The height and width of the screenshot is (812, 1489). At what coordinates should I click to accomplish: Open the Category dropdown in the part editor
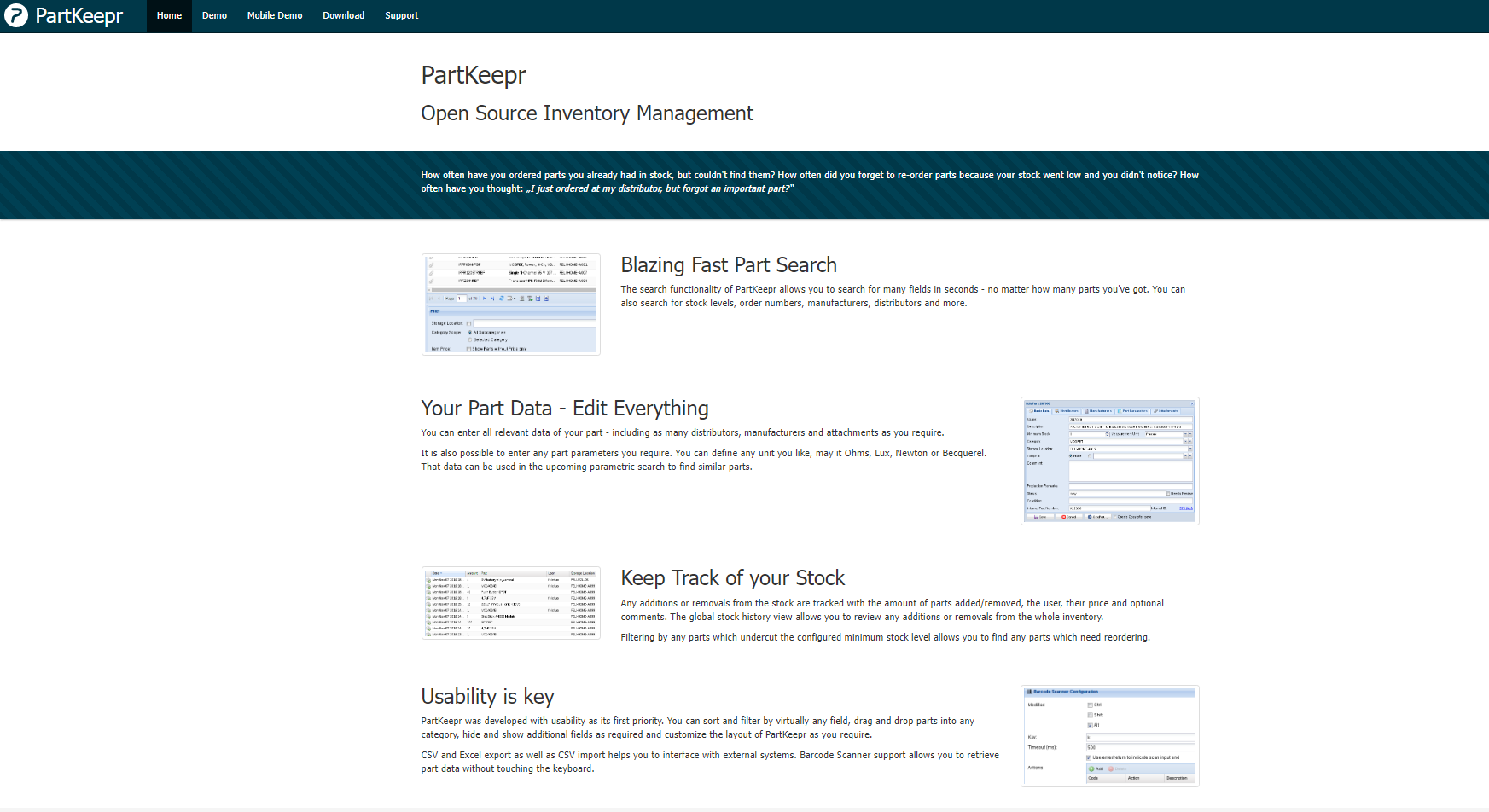1186,441
